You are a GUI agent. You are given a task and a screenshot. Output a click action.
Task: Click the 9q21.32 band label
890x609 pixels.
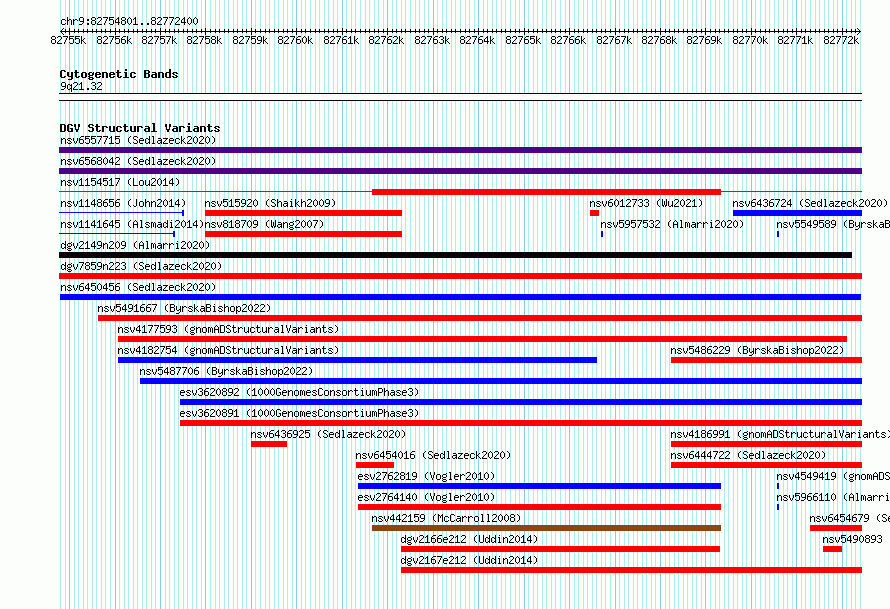(81, 86)
